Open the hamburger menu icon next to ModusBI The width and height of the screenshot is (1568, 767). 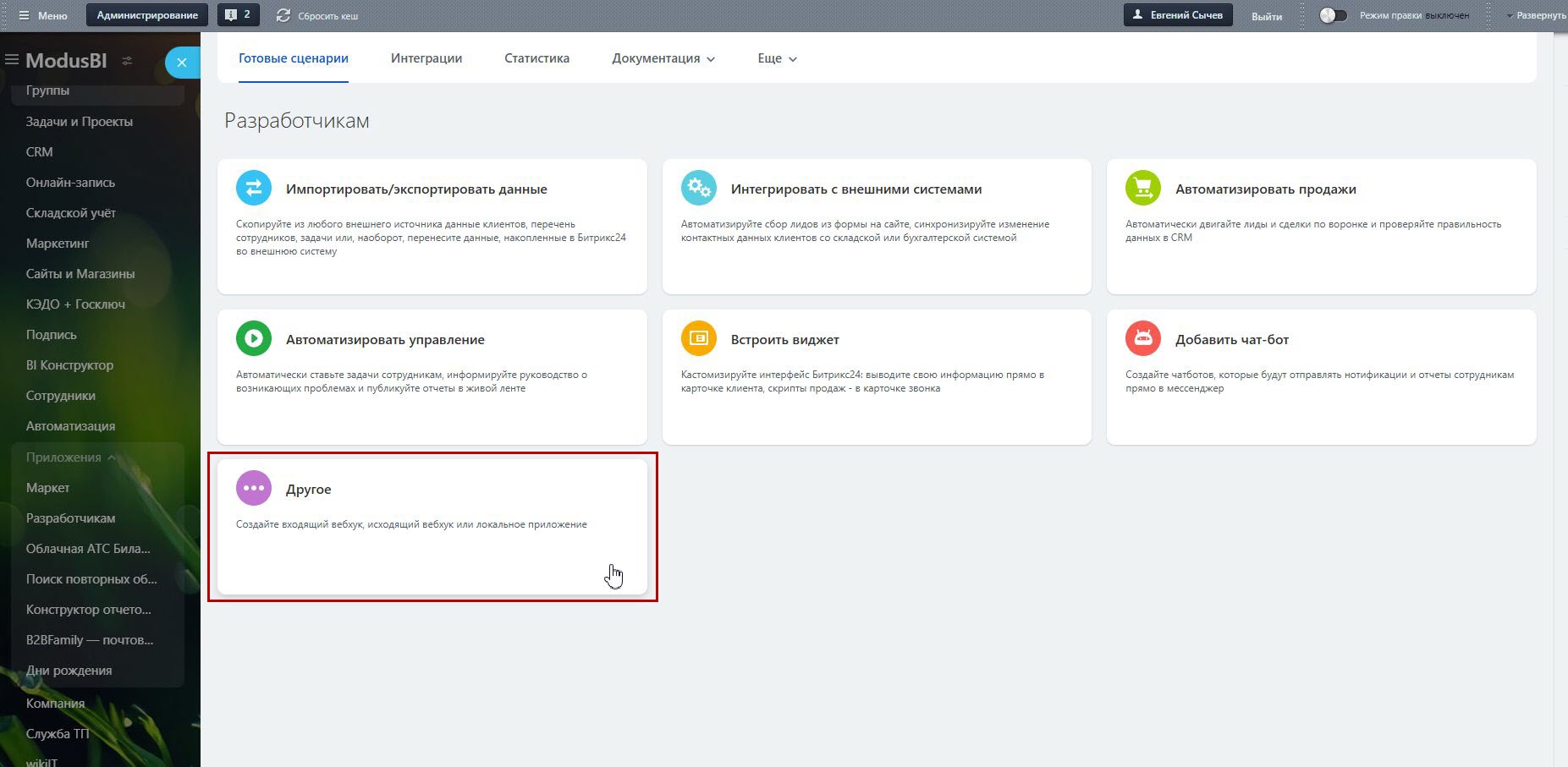[12, 60]
